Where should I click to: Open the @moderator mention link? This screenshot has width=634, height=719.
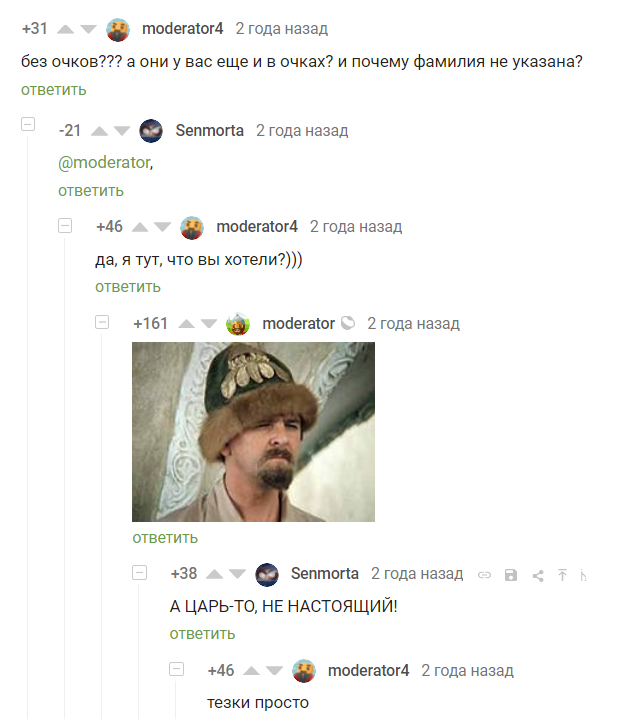(104, 162)
